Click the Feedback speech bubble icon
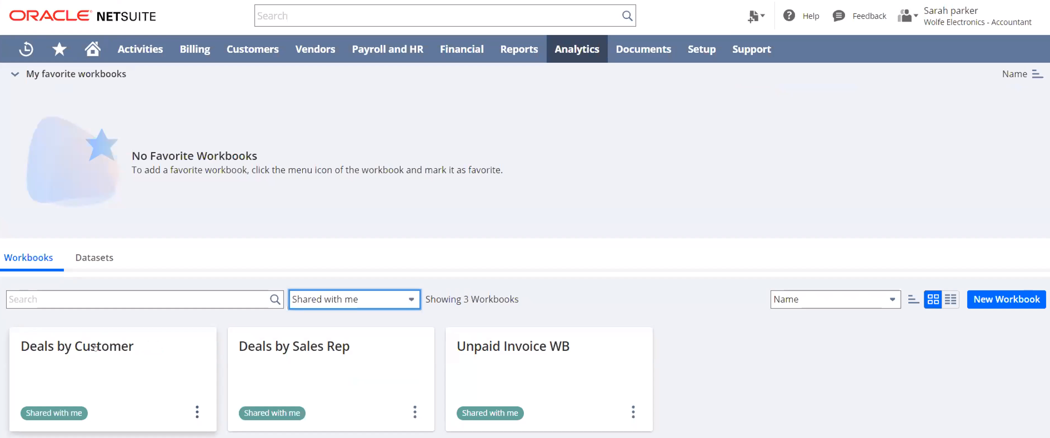This screenshot has height=438, width=1050. (x=839, y=16)
